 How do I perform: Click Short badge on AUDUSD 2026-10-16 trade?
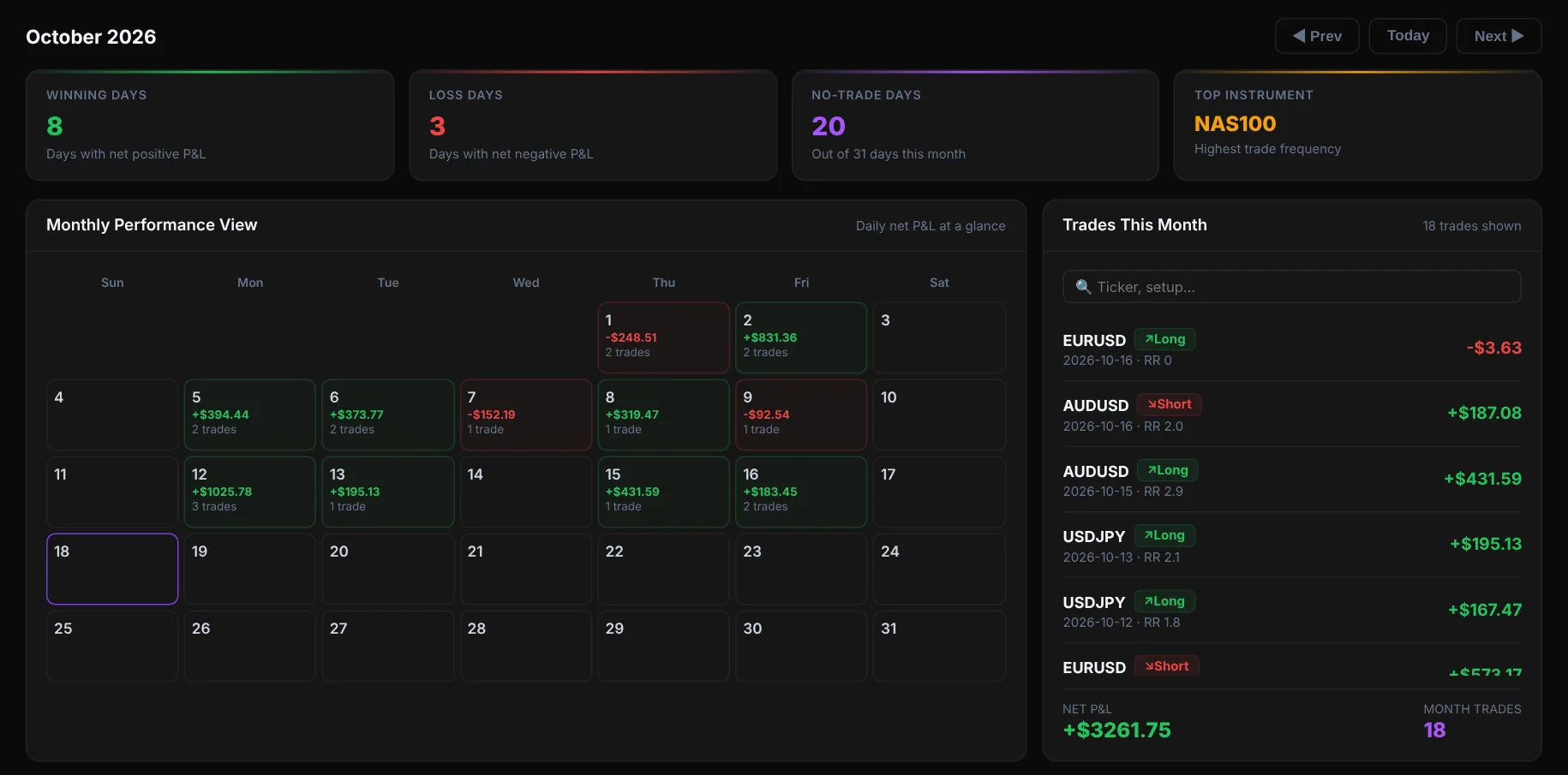1170,404
